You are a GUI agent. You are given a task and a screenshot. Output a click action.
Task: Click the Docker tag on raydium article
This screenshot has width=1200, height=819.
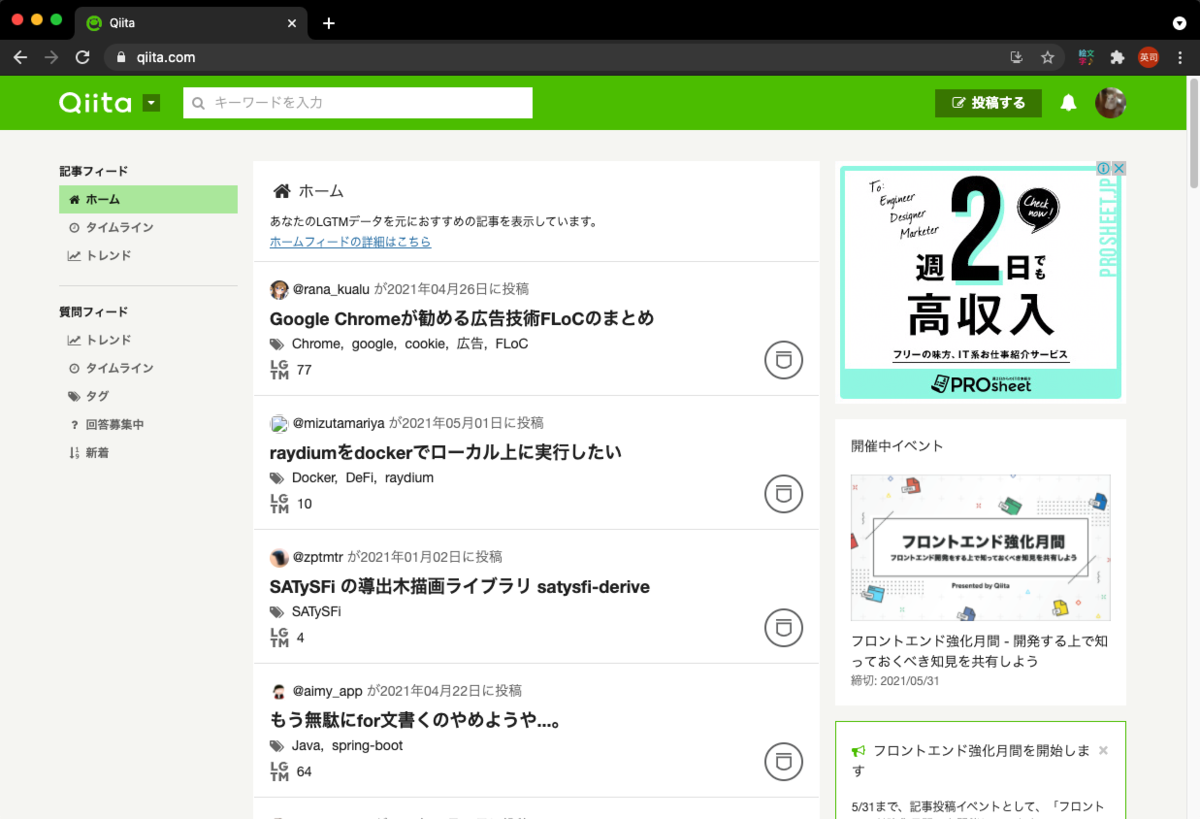[x=314, y=478]
